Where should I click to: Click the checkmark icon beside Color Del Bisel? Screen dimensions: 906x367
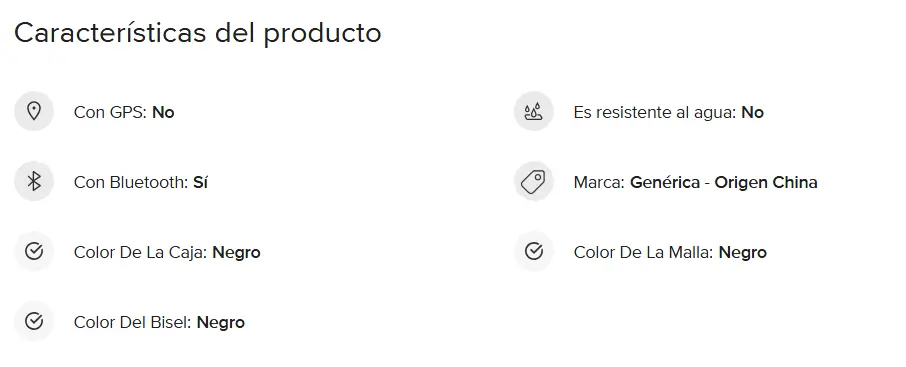tap(34, 321)
